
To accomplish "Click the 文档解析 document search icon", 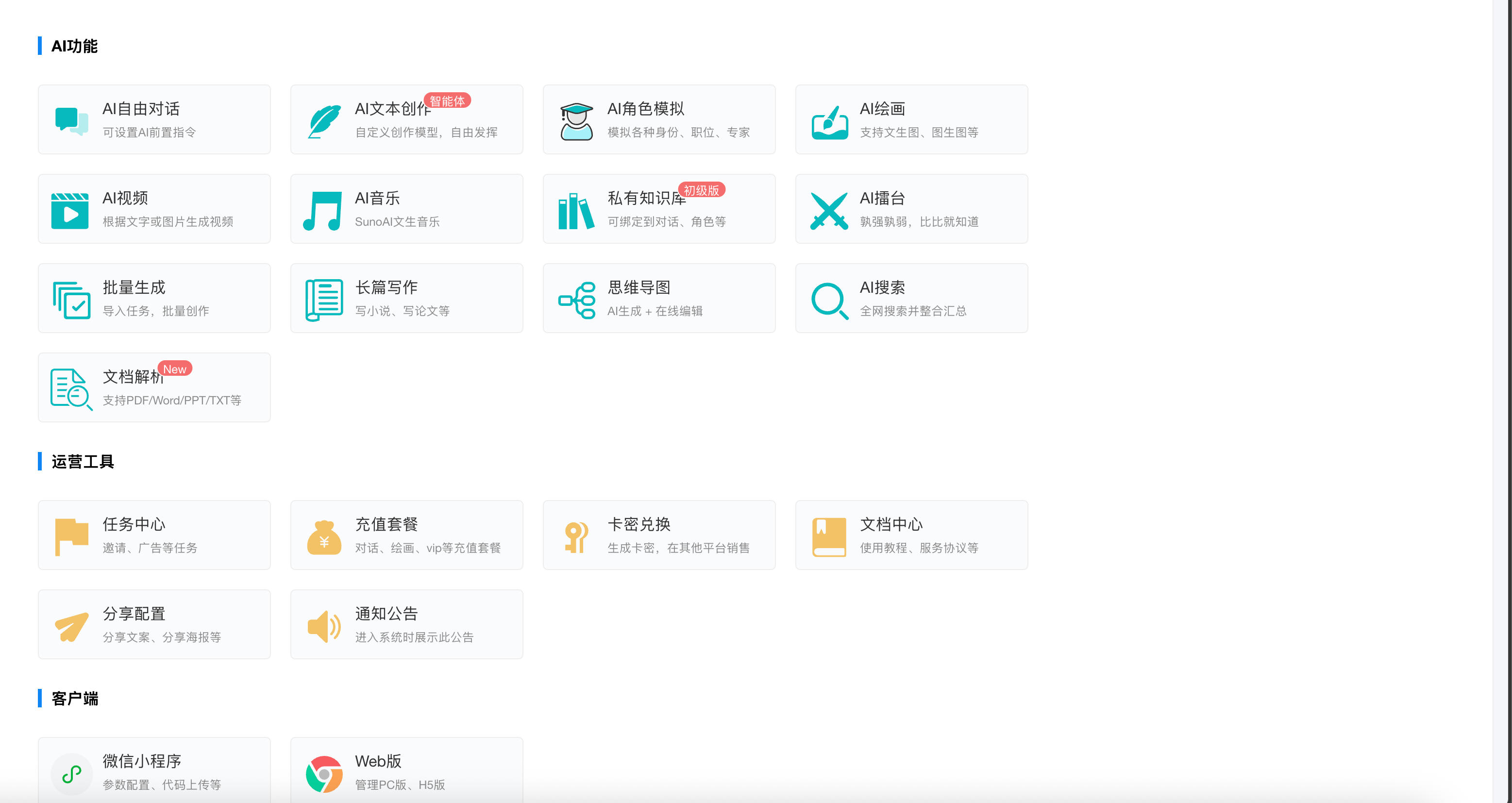I will click(x=71, y=389).
